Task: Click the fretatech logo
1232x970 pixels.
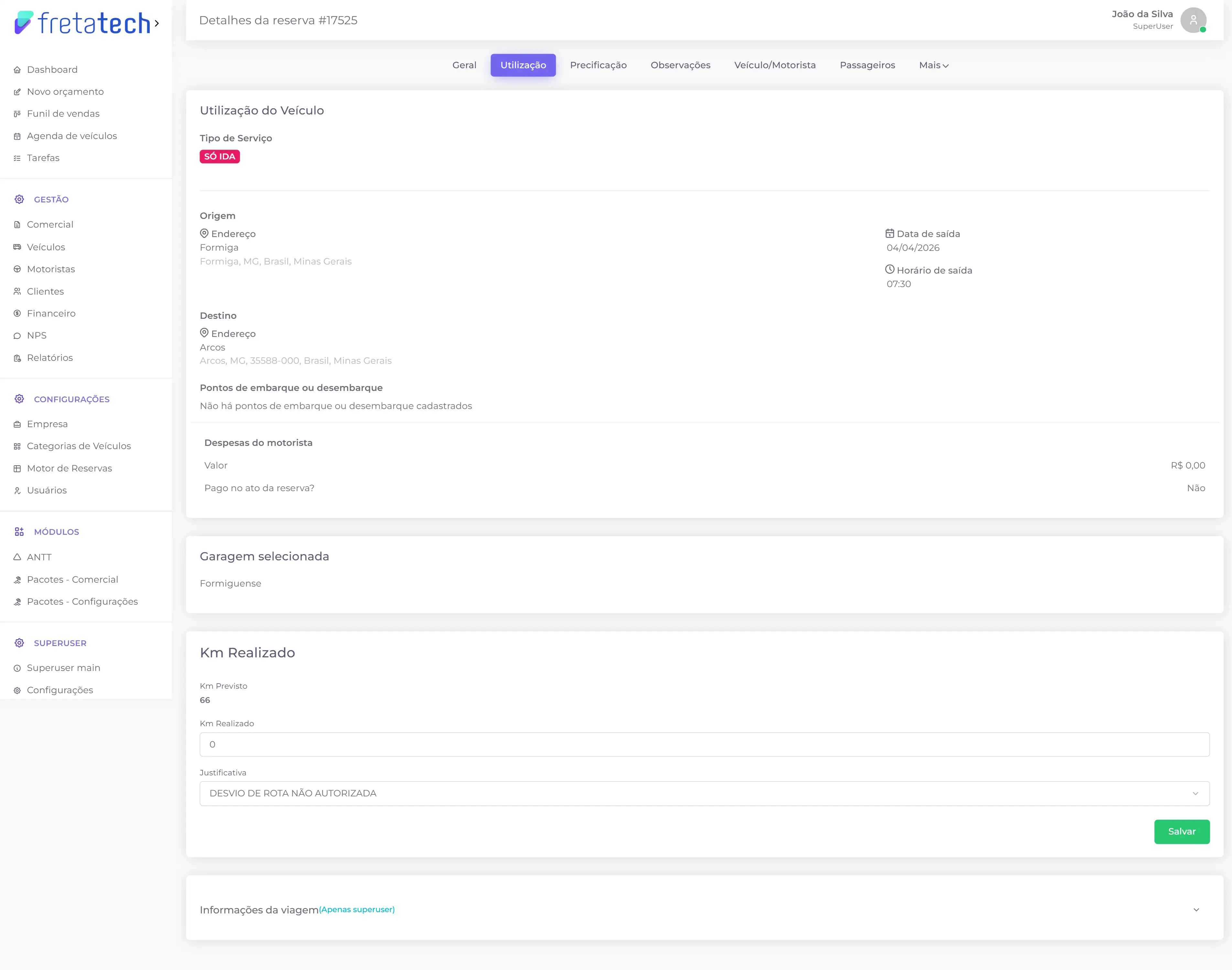Action: [x=82, y=23]
